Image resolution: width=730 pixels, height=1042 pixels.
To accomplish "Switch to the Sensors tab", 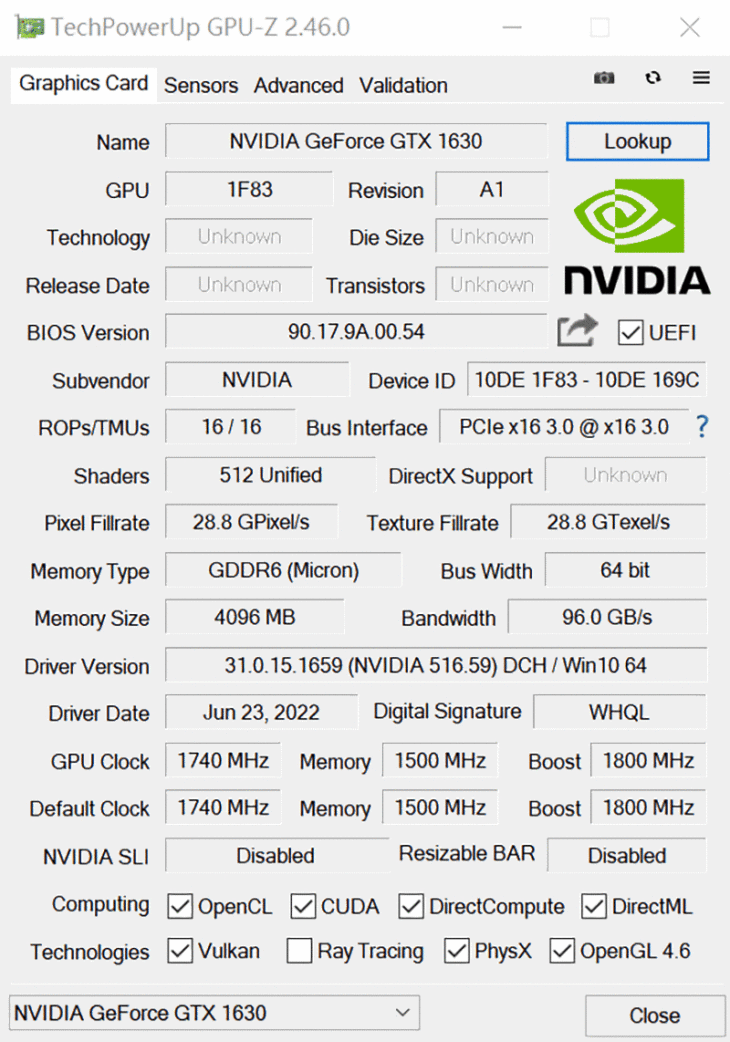I will click(x=201, y=85).
